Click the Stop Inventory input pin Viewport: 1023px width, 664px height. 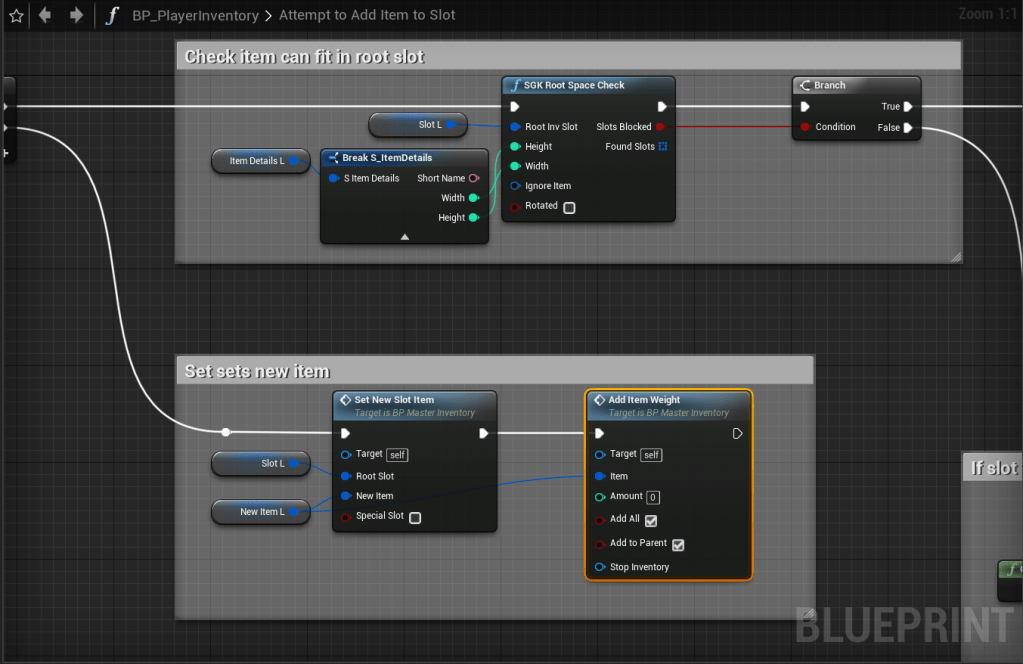click(x=600, y=567)
